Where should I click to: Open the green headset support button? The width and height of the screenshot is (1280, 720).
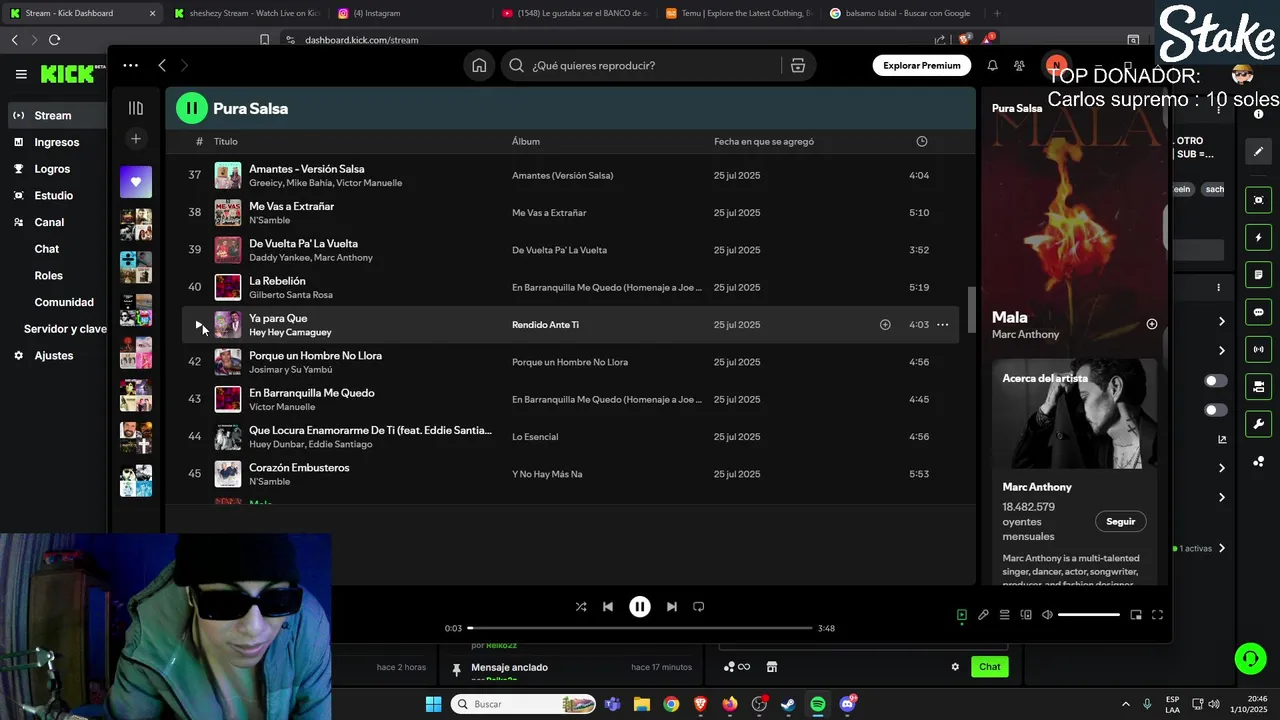(x=1250, y=658)
